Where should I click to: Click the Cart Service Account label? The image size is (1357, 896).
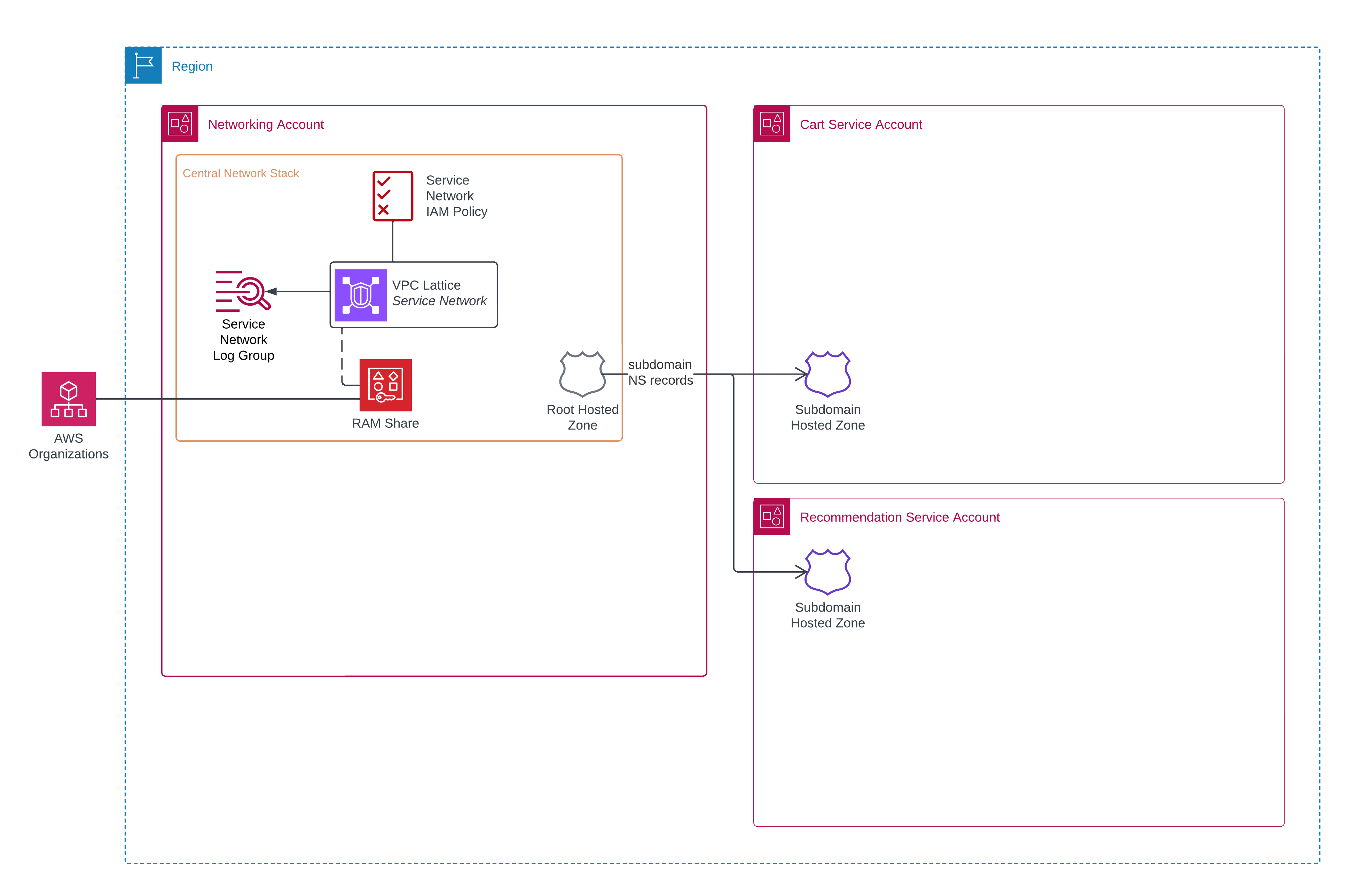pos(861,125)
